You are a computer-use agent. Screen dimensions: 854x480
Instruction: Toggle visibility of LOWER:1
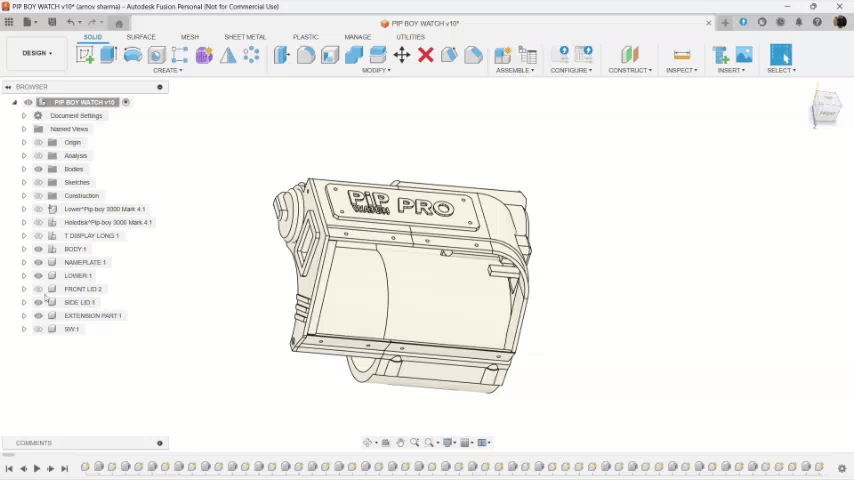point(38,276)
